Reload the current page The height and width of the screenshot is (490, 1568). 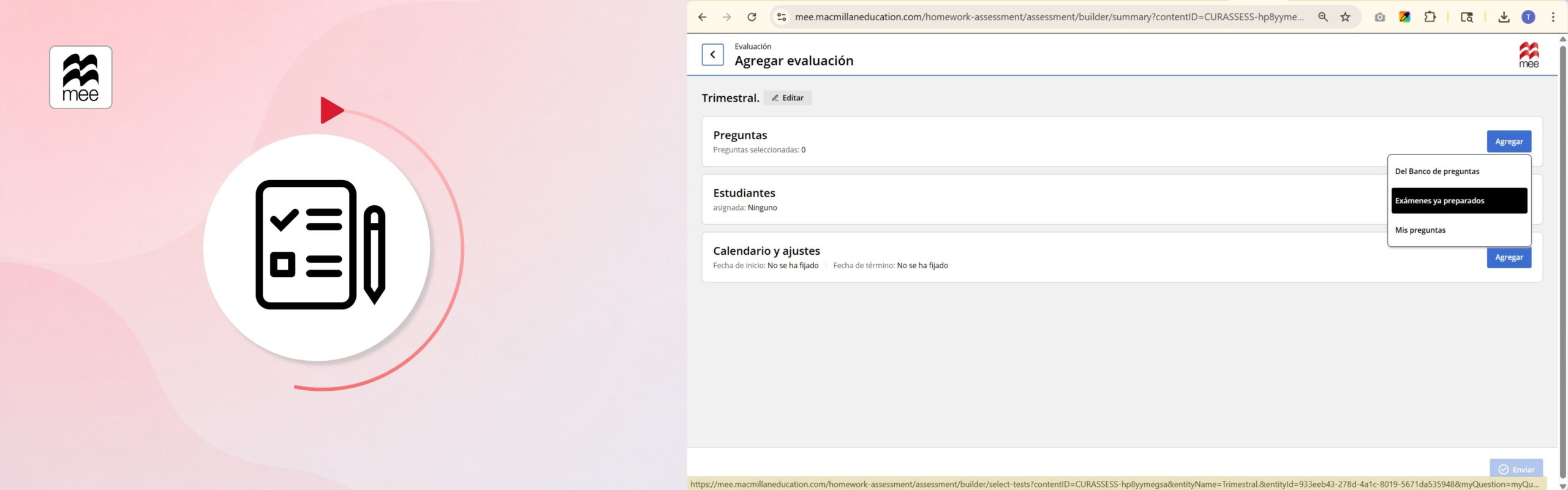(752, 17)
